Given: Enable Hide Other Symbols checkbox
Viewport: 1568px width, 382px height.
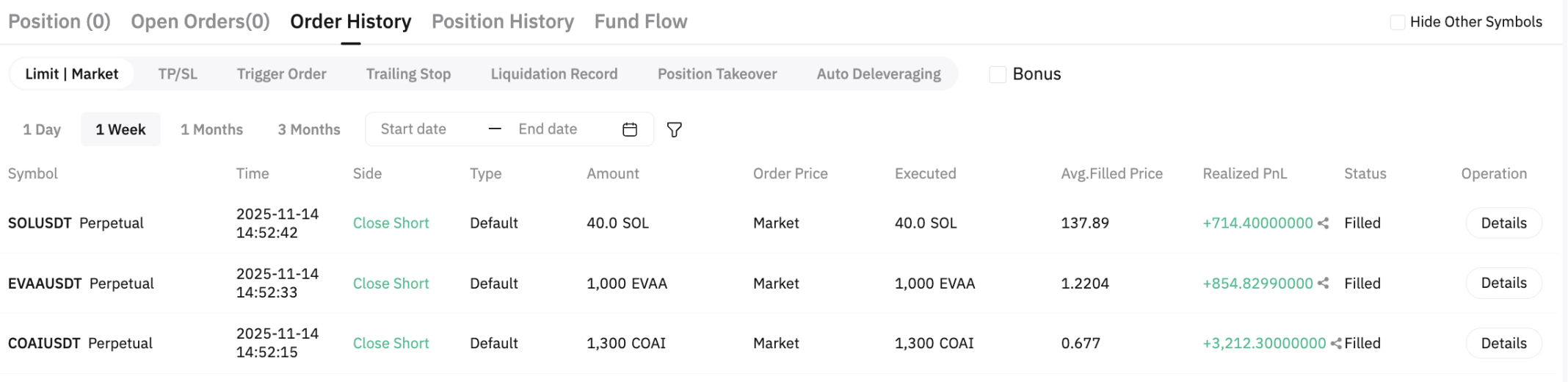Looking at the screenshot, I should (1398, 22).
